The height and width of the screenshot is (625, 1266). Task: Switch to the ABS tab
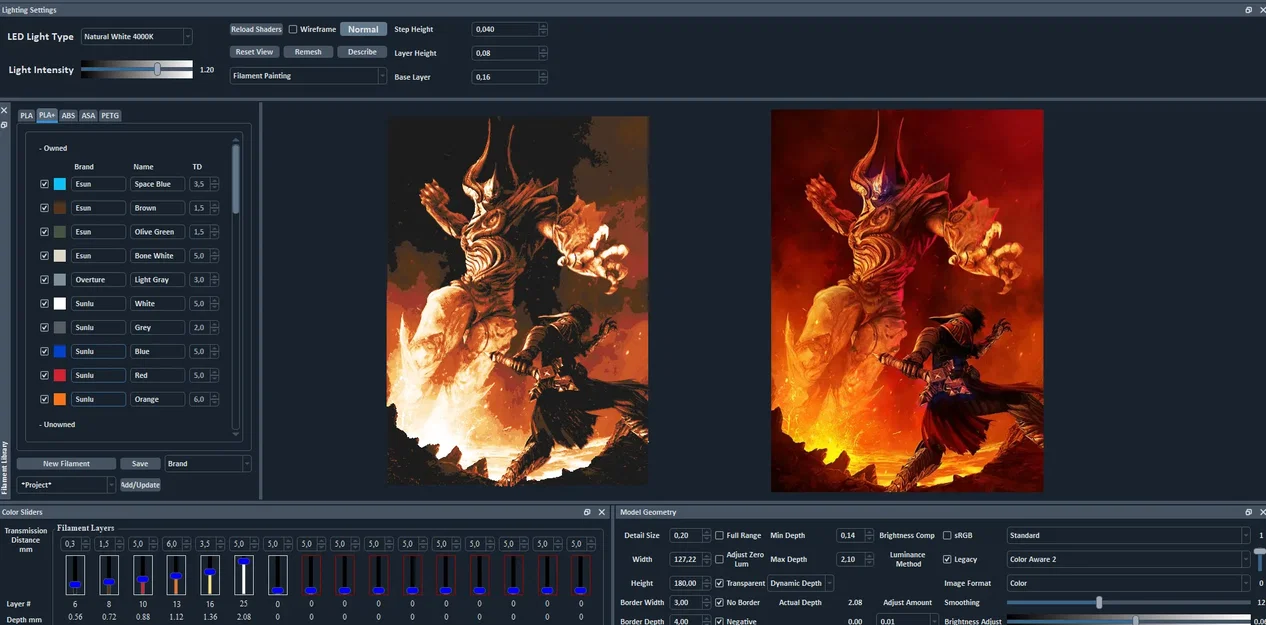click(x=68, y=116)
